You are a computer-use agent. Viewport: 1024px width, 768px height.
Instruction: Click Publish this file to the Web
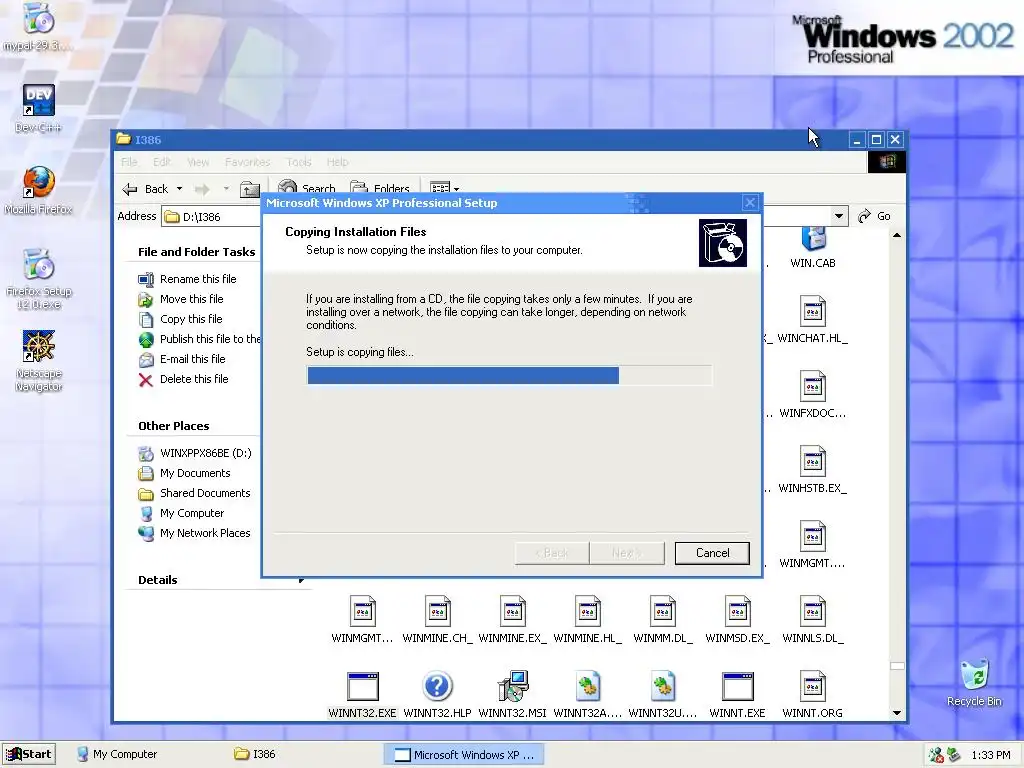(210, 339)
